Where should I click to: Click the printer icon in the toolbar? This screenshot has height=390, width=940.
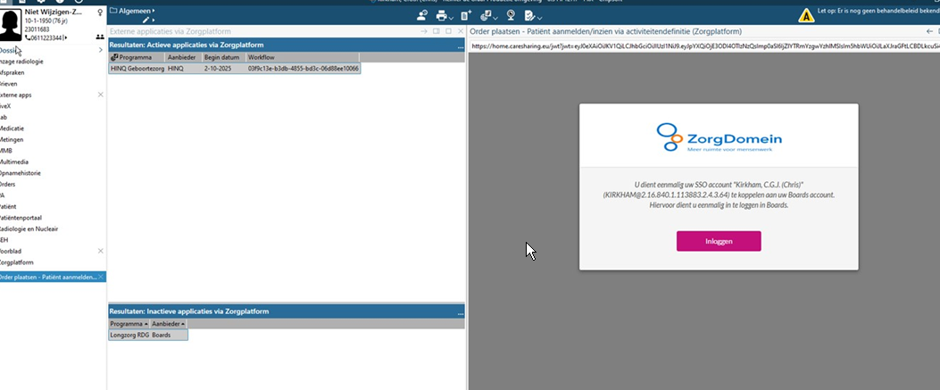point(442,16)
